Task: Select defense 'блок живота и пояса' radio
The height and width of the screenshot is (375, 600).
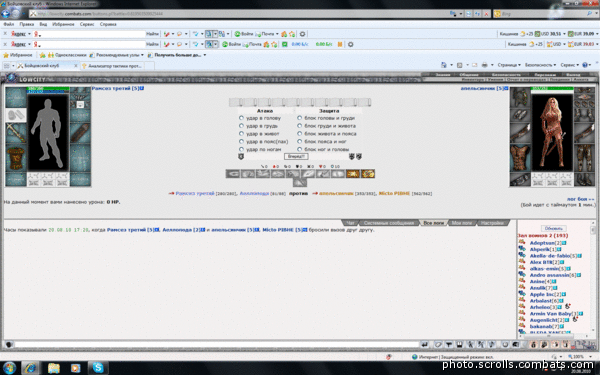Action: [300, 134]
